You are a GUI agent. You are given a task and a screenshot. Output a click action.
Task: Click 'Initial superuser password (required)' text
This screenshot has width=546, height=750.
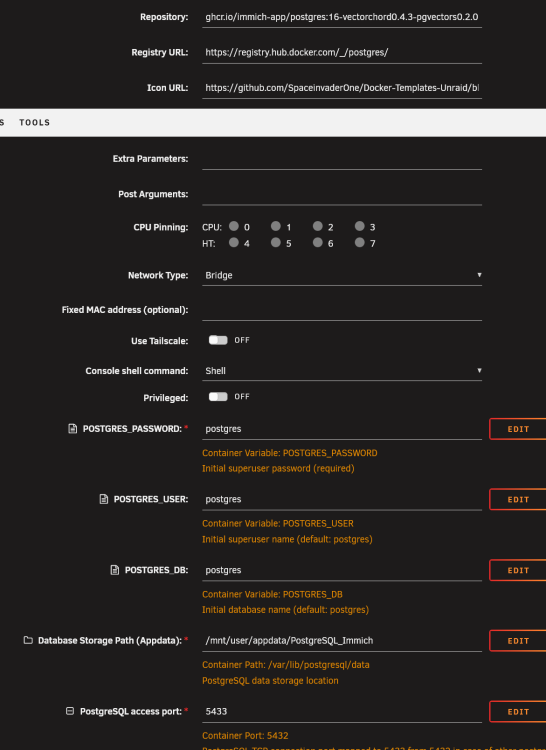(278, 469)
